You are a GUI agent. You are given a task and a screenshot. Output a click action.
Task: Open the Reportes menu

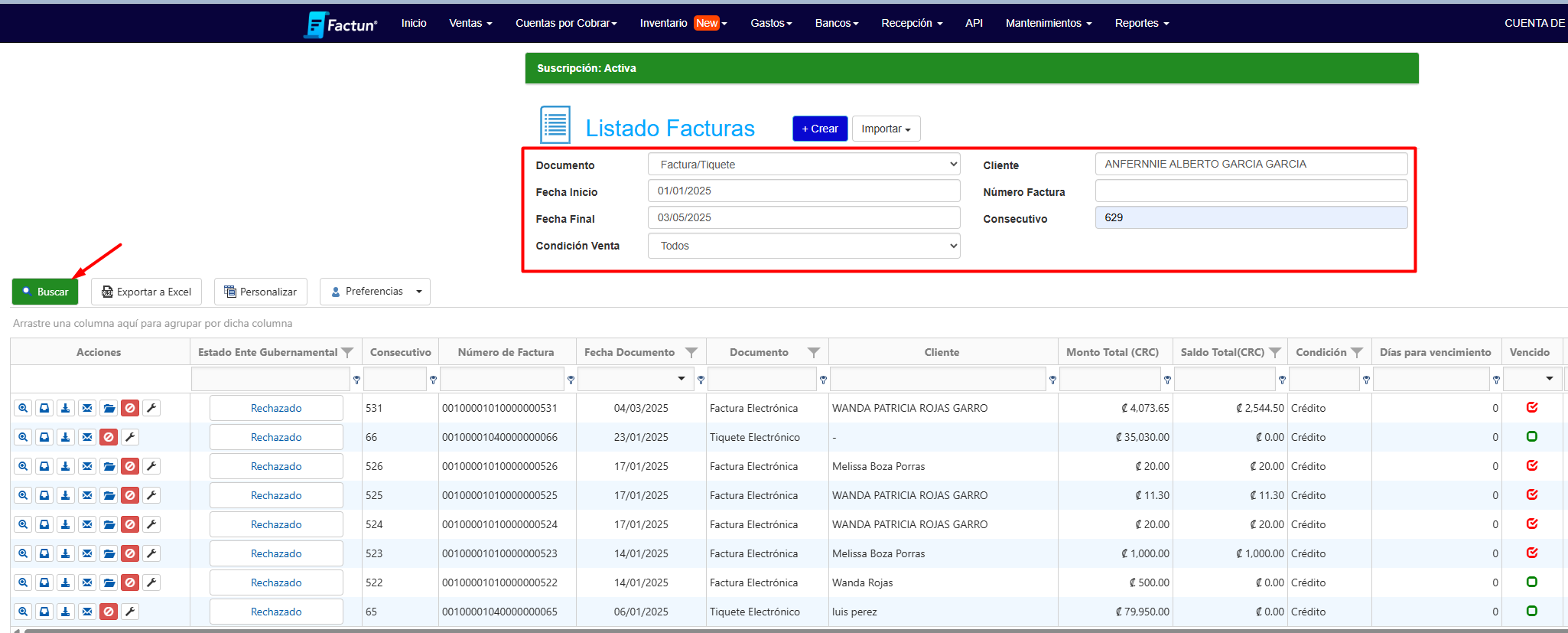[1141, 23]
